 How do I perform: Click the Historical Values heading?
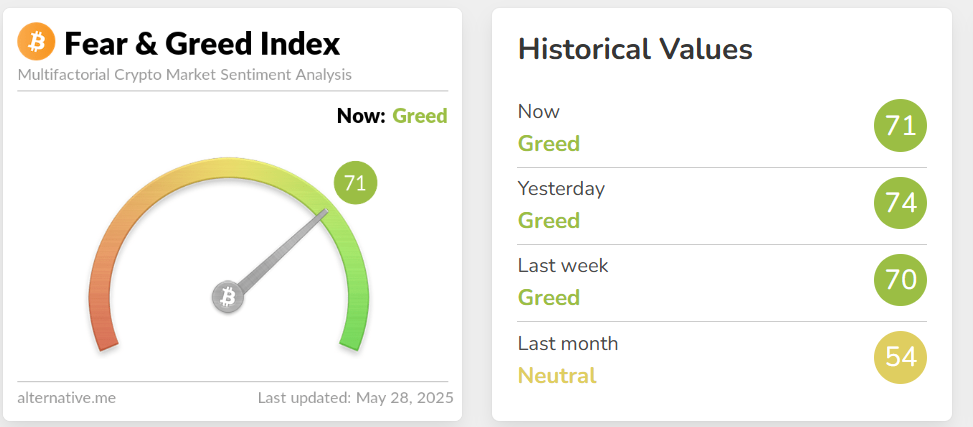pyautogui.click(x=635, y=49)
